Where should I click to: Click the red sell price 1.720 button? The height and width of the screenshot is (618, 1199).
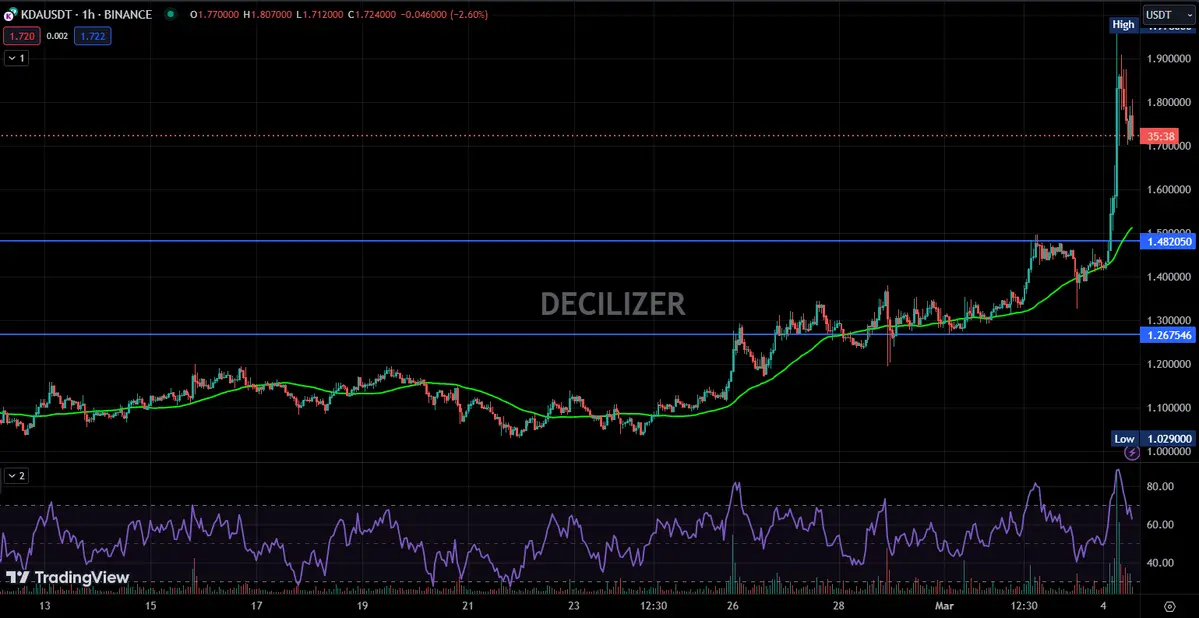click(22, 36)
